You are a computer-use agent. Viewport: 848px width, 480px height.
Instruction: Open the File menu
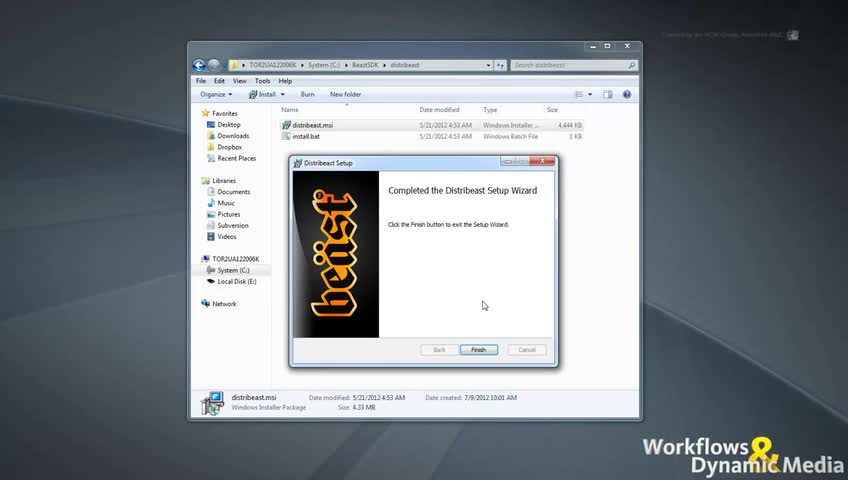click(x=201, y=81)
